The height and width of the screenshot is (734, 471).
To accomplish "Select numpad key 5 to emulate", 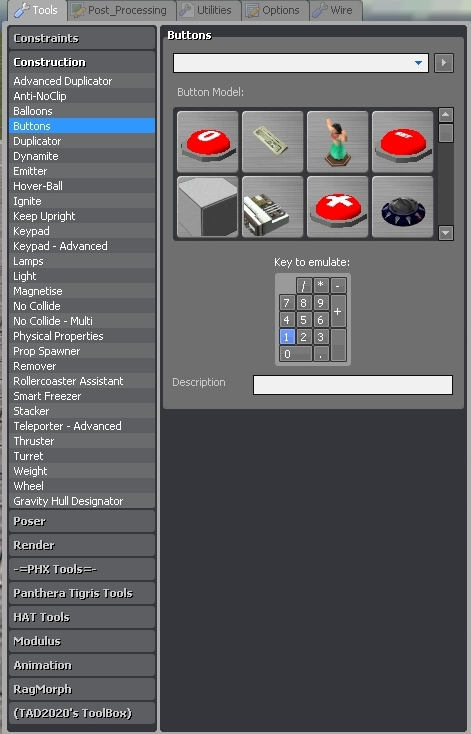I will [304, 320].
